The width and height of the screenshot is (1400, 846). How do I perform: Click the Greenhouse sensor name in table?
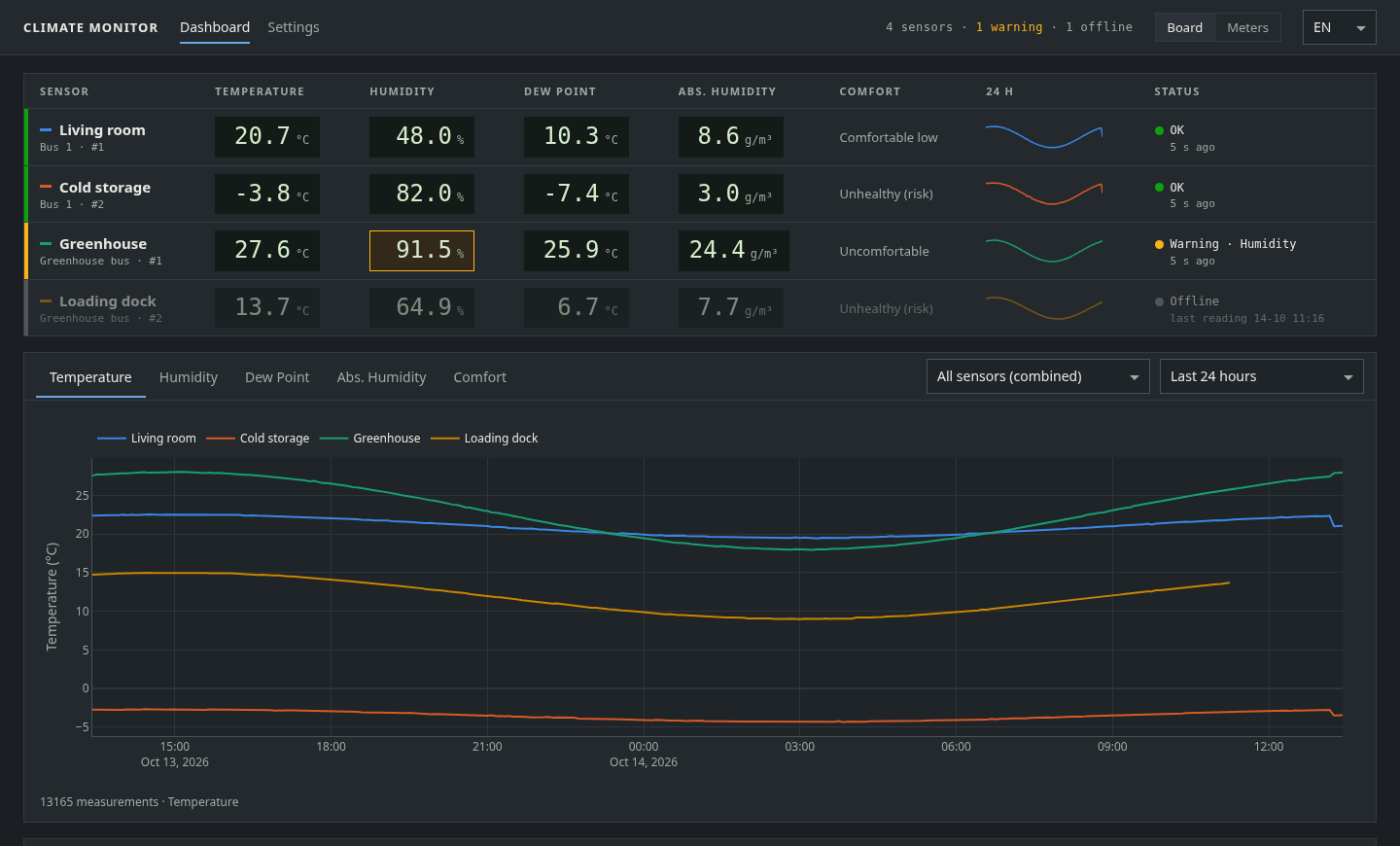[x=103, y=244]
